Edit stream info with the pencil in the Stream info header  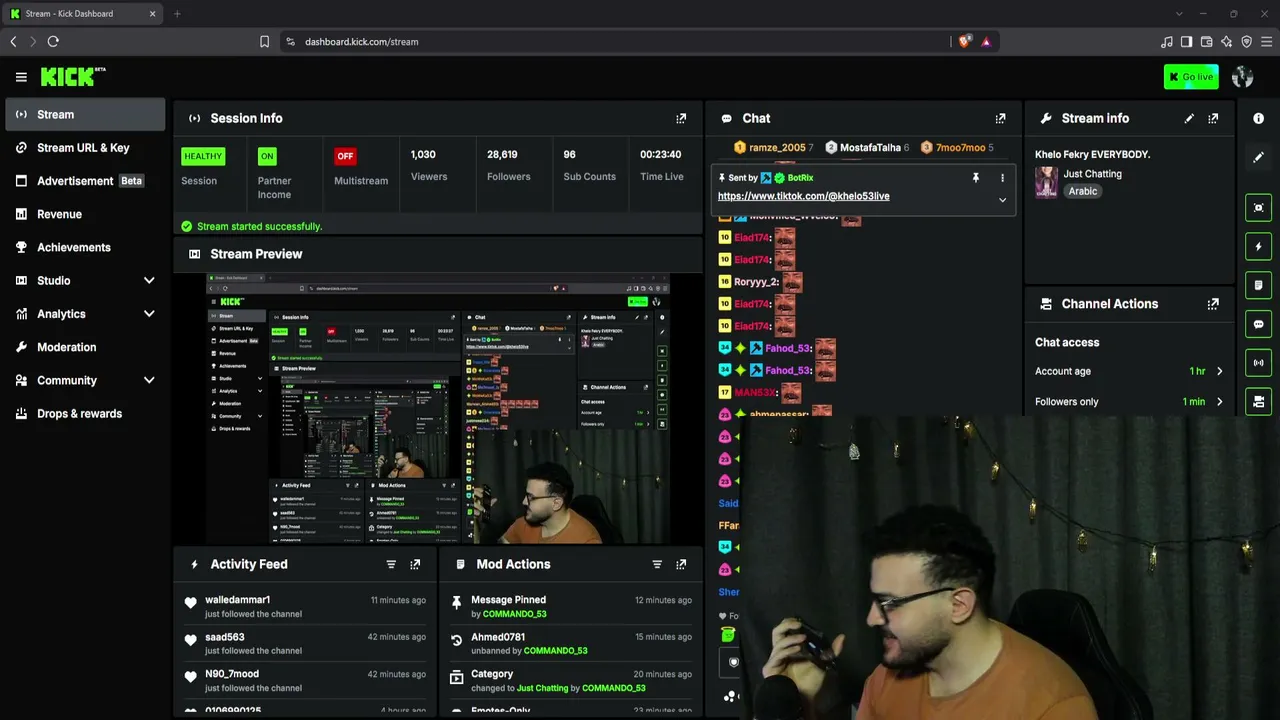tap(1189, 118)
